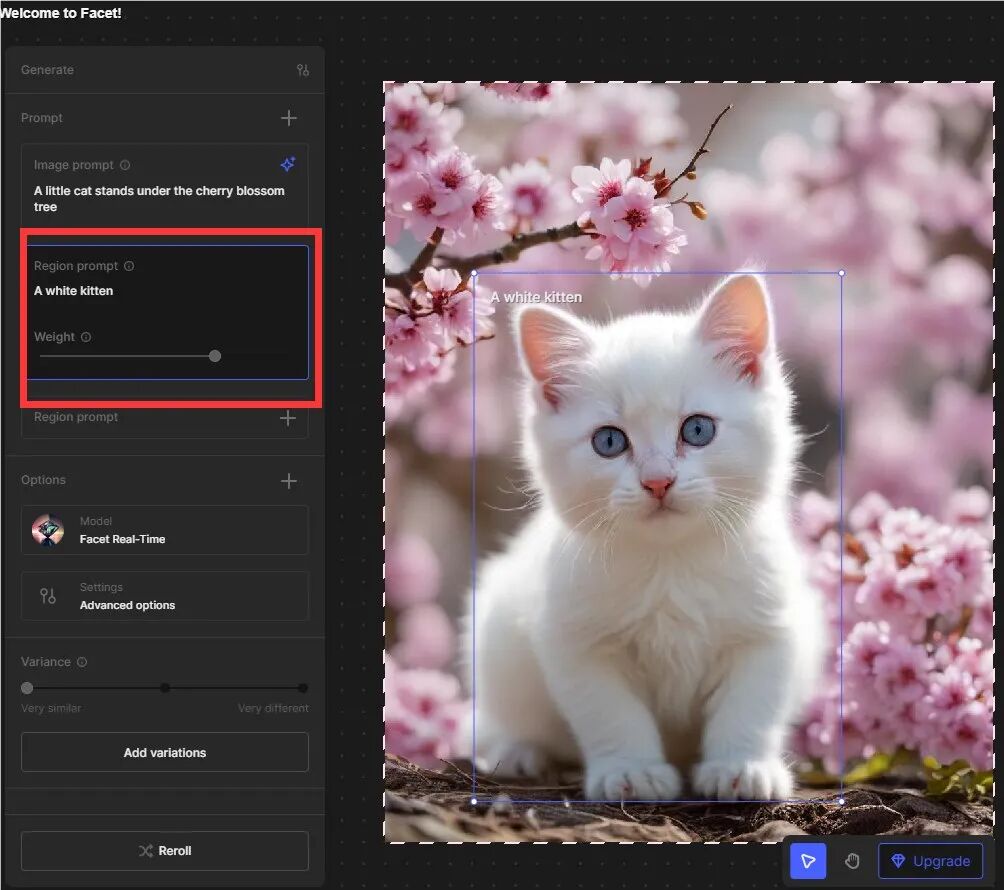
Task: View Weight info icon
Action: pyautogui.click(x=86, y=337)
